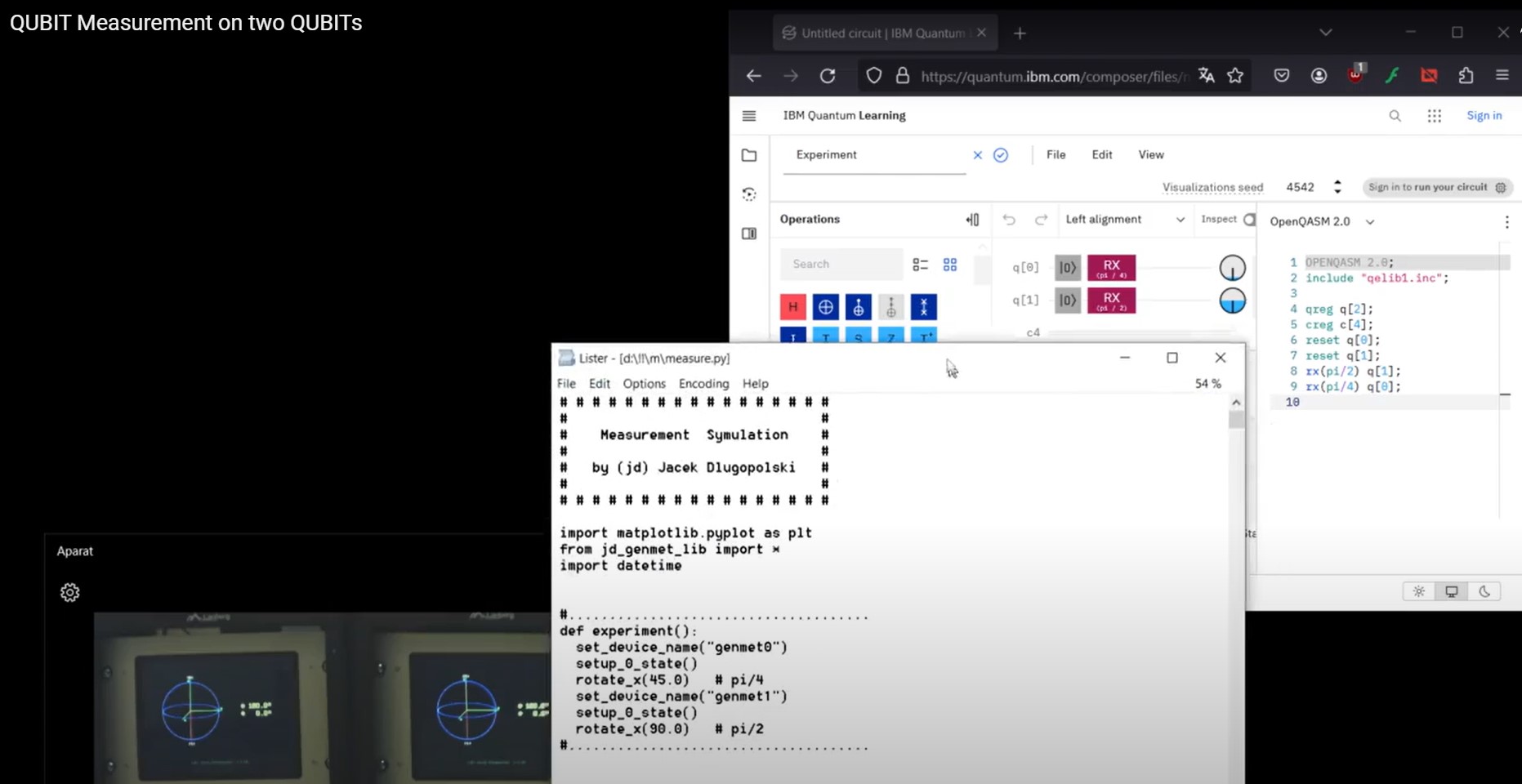Reload the browser page
This screenshot has width=1522, height=784.
[828, 76]
